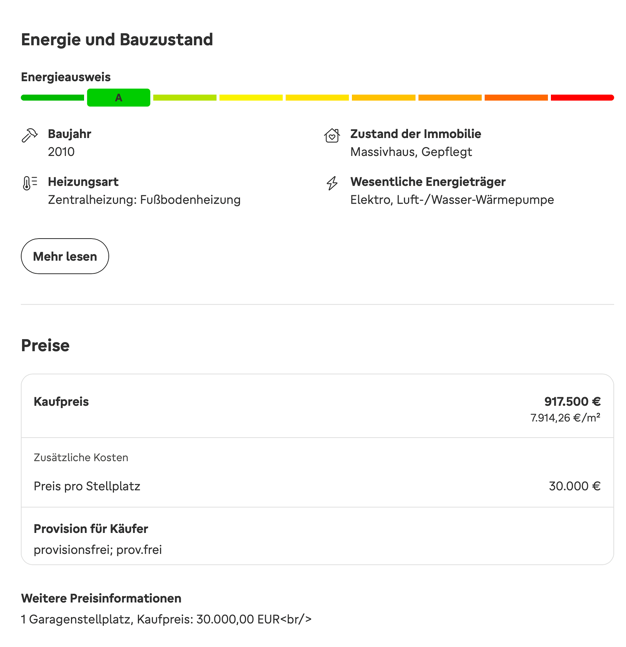Click the Zusätzliche Kosten subheading
Image resolution: width=626 pixels, height=647 pixels.
(x=81, y=457)
